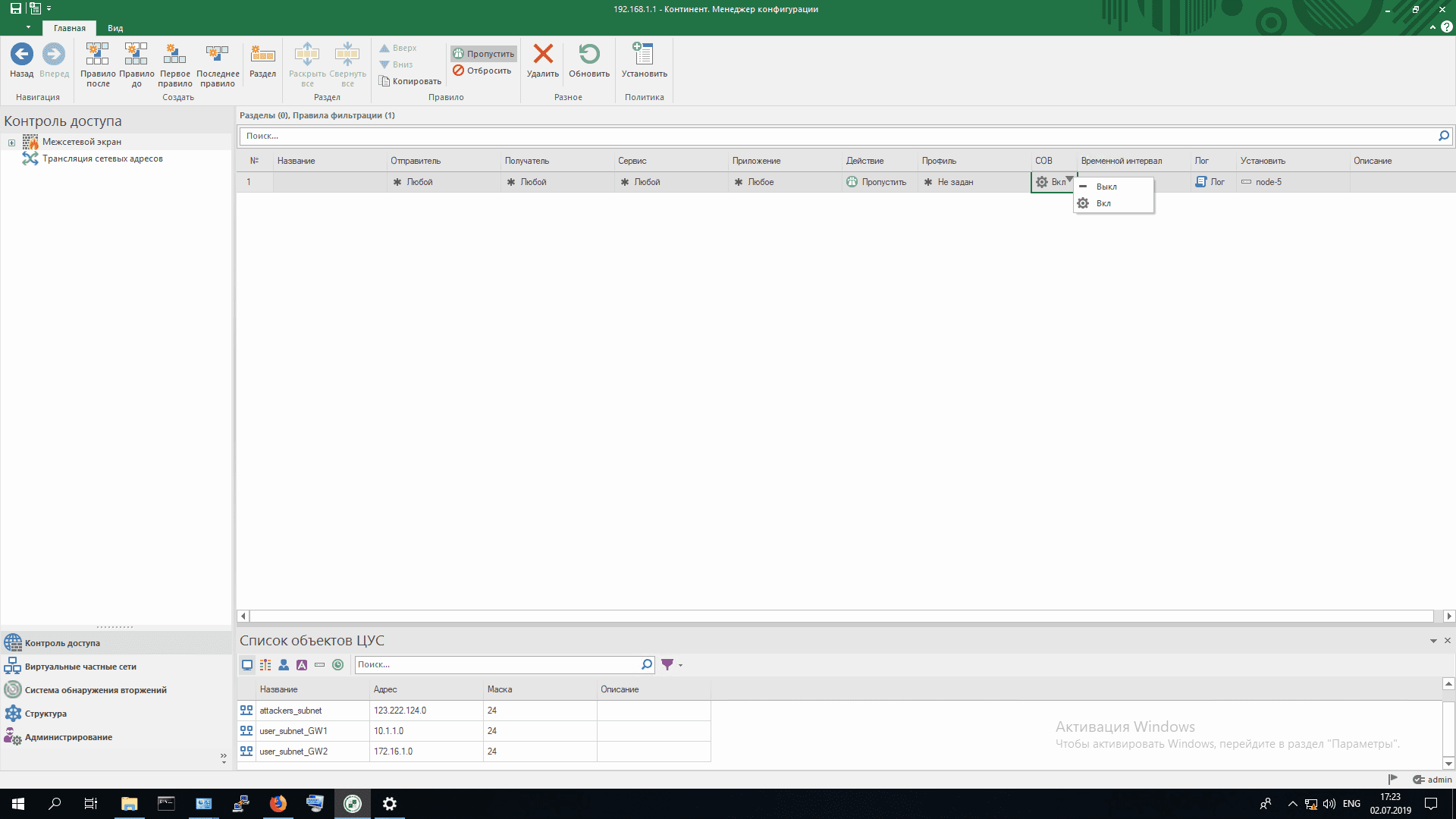1456x819 pixels.
Task: Open Система обнаружения вторжений panel
Action: click(x=96, y=690)
